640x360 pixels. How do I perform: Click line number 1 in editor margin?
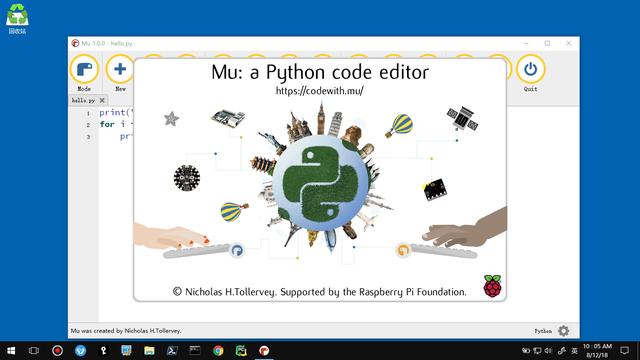coord(88,113)
